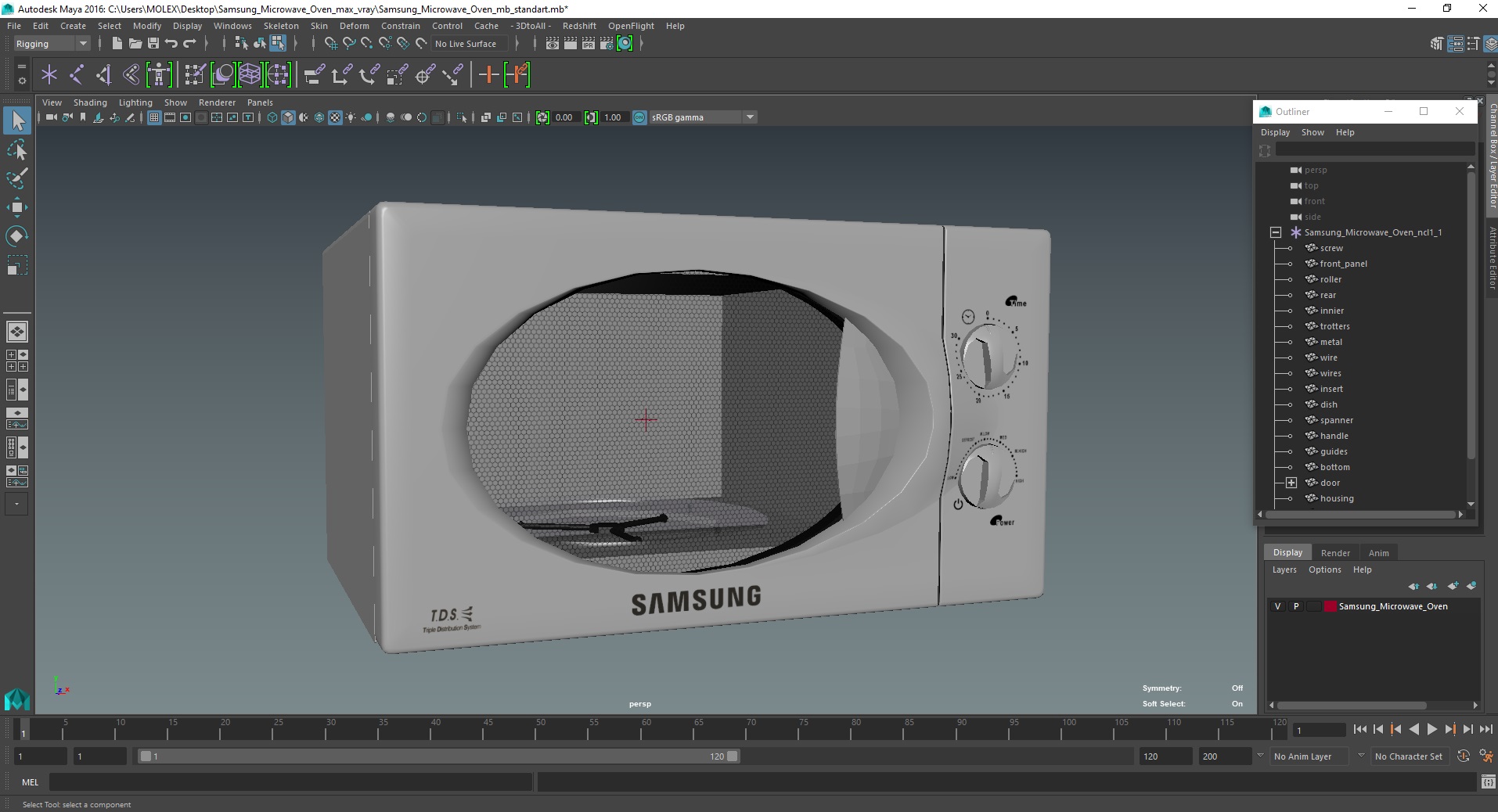Go to the end of playback range
Screen dimensions: 1498x812
tap(1485, 729)
